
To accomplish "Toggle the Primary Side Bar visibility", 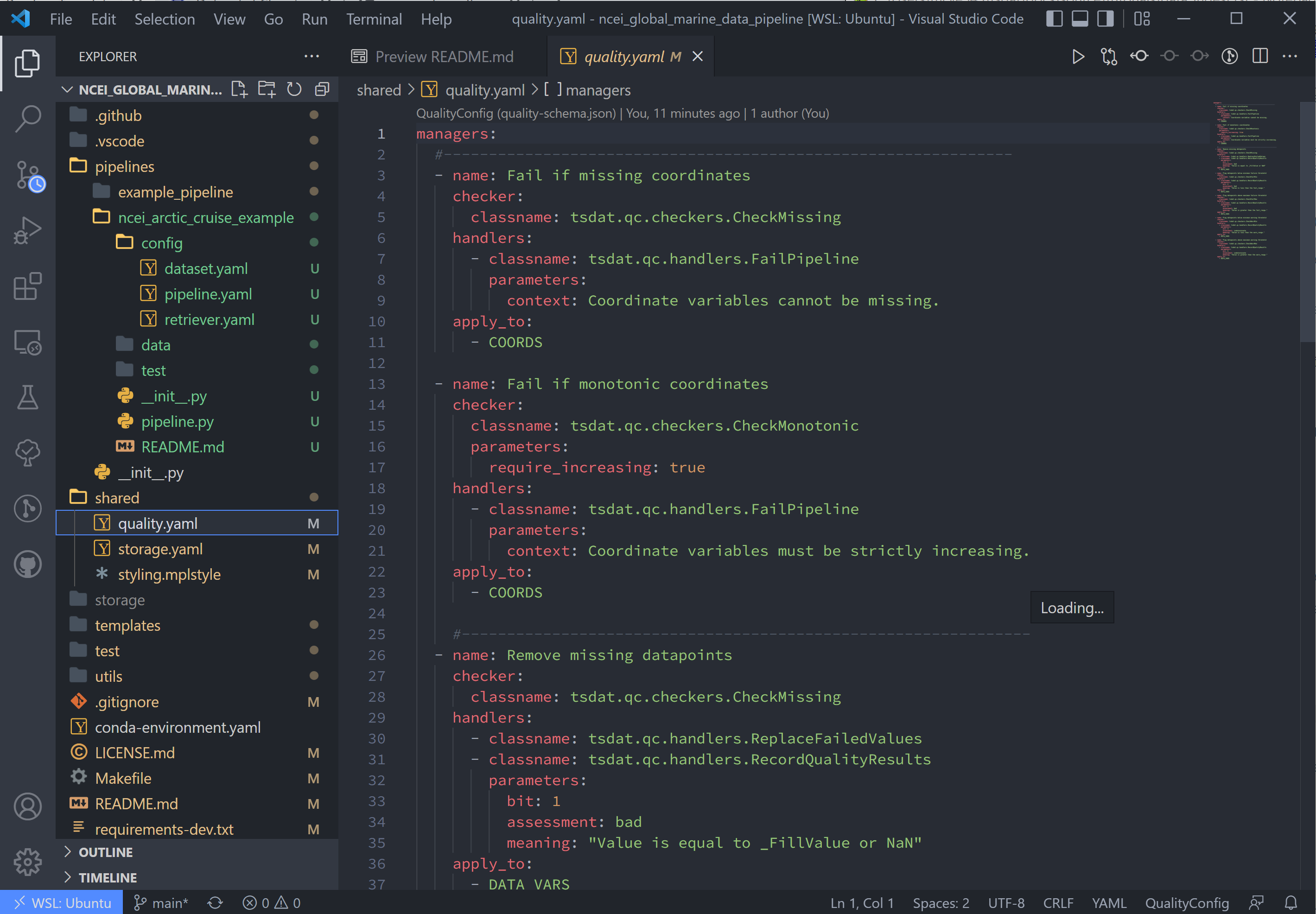I will pyautogui.click(x=1054, y=19).
